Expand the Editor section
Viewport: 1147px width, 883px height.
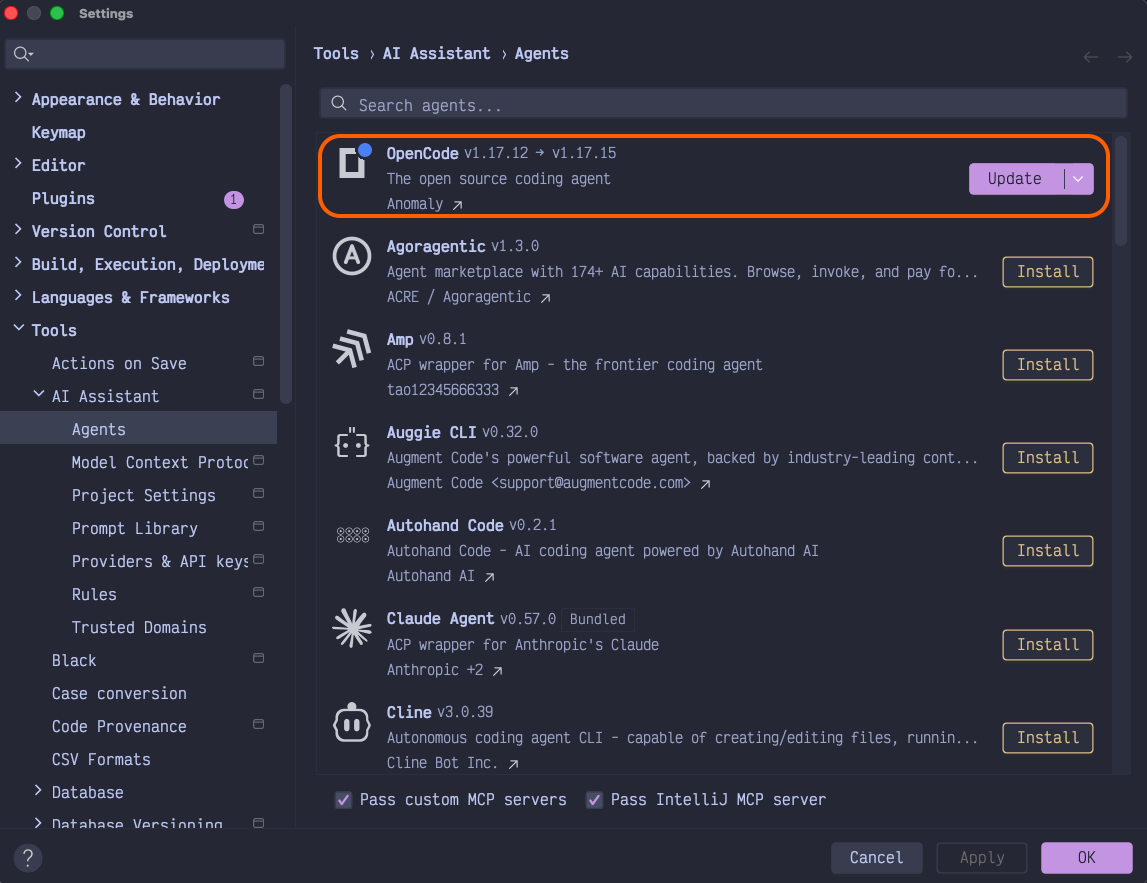tap(18, 164)
